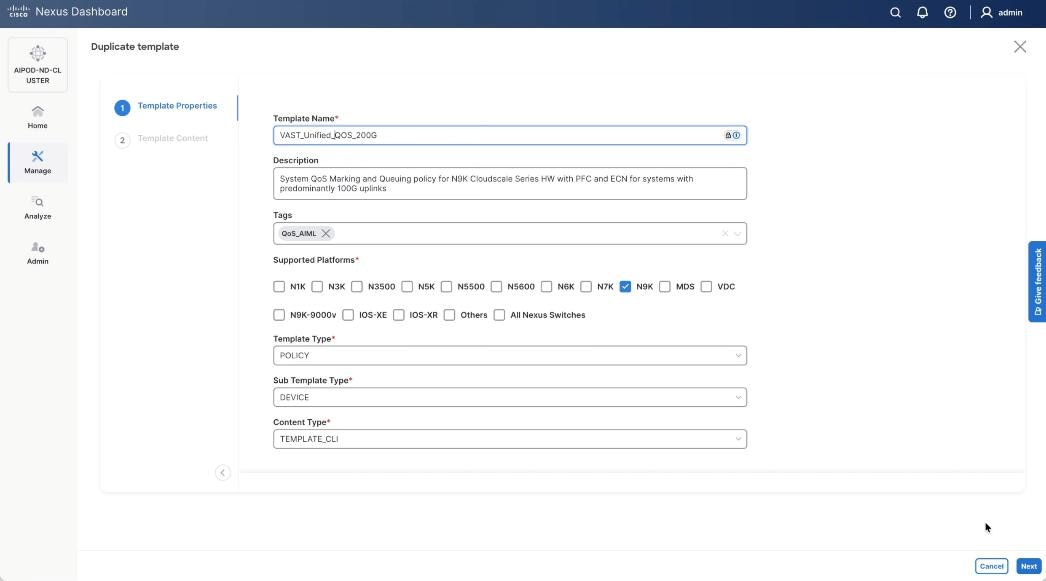The width and height of the screenshot is (1046, 581).
Task: Click Next to proceed
Action: tap(1029, 565)
